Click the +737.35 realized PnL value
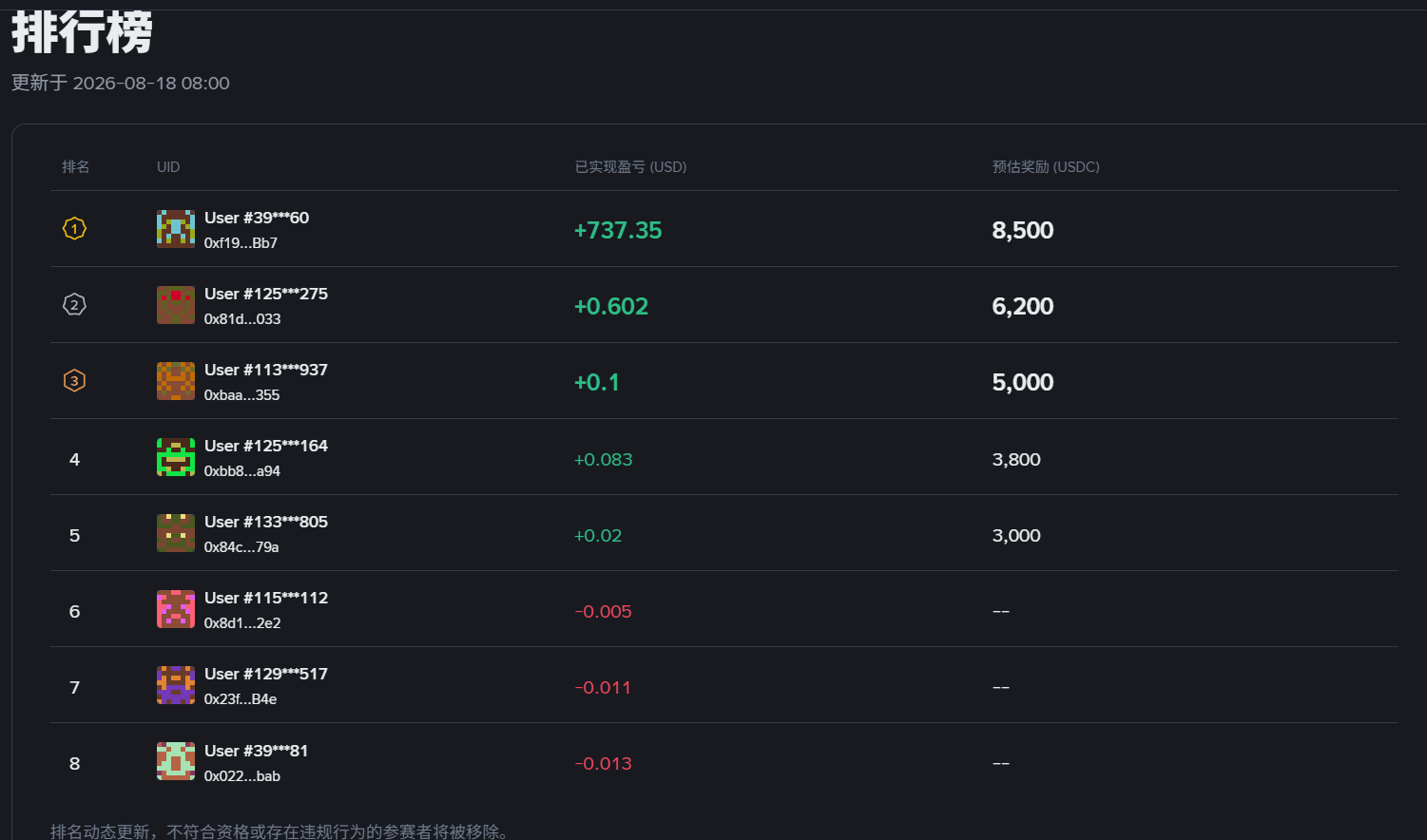 click(x=618, y=230)
